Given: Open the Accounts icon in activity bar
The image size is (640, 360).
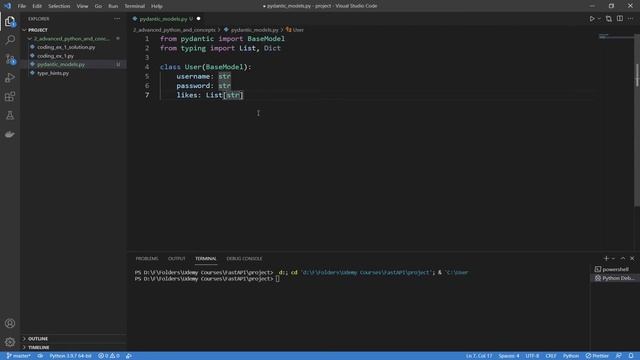Looking at the screenshot, I should tap(10, 323).
